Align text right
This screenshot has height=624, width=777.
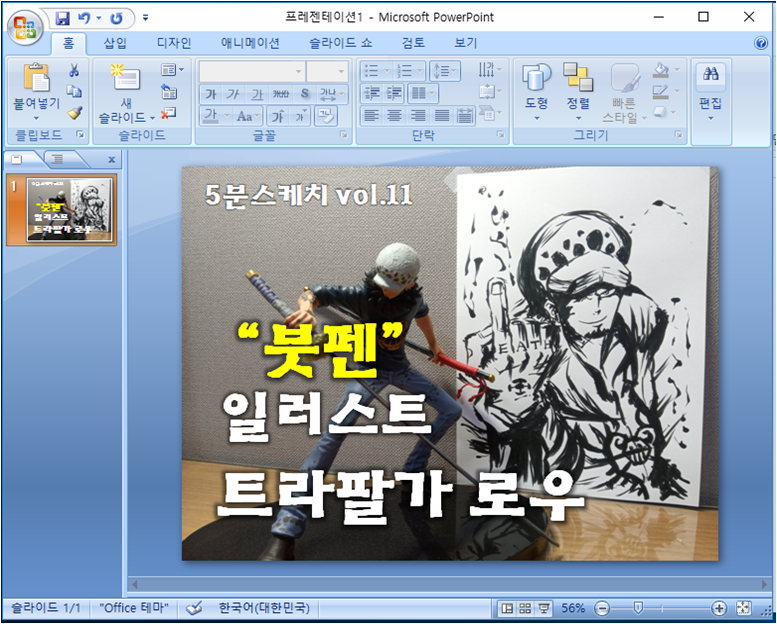click(x=418, y=116)
